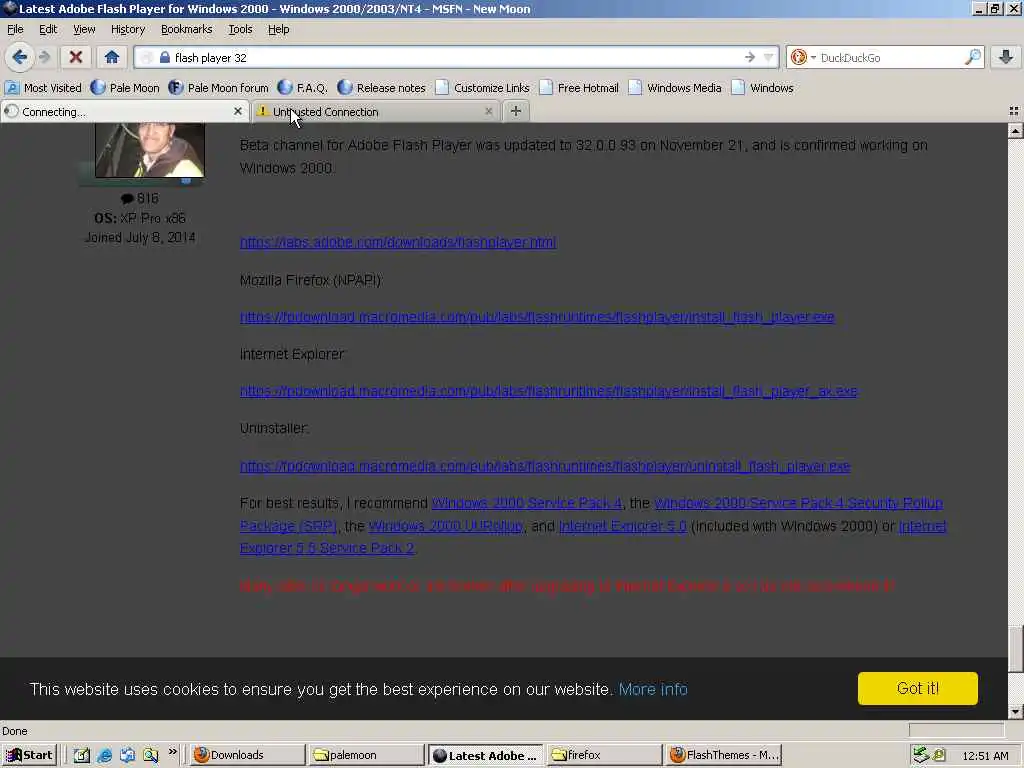This screenshot has height=768, width=1024.
Task: Switch to the FlashThemes taskbar window
Action: coord(724,755)
